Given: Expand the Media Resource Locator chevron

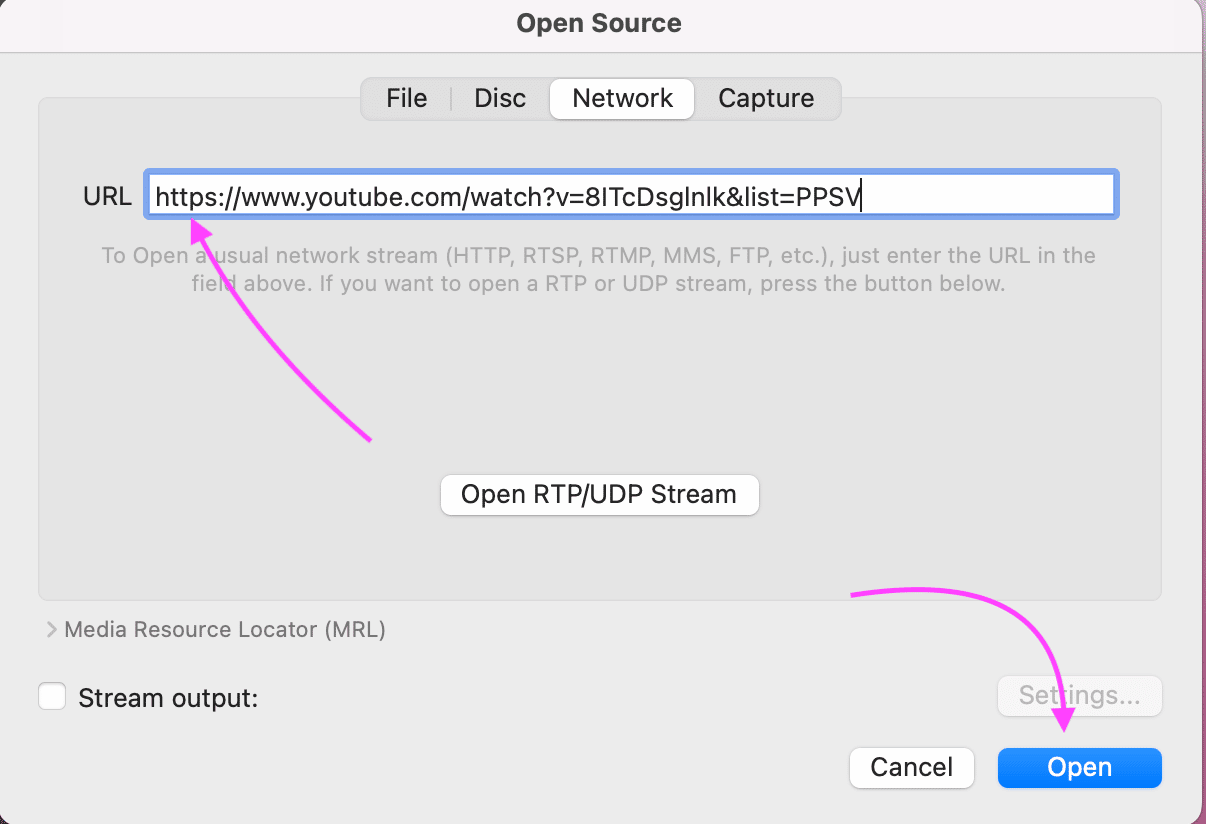Looking at the screenshot, I should click(51, 630).
